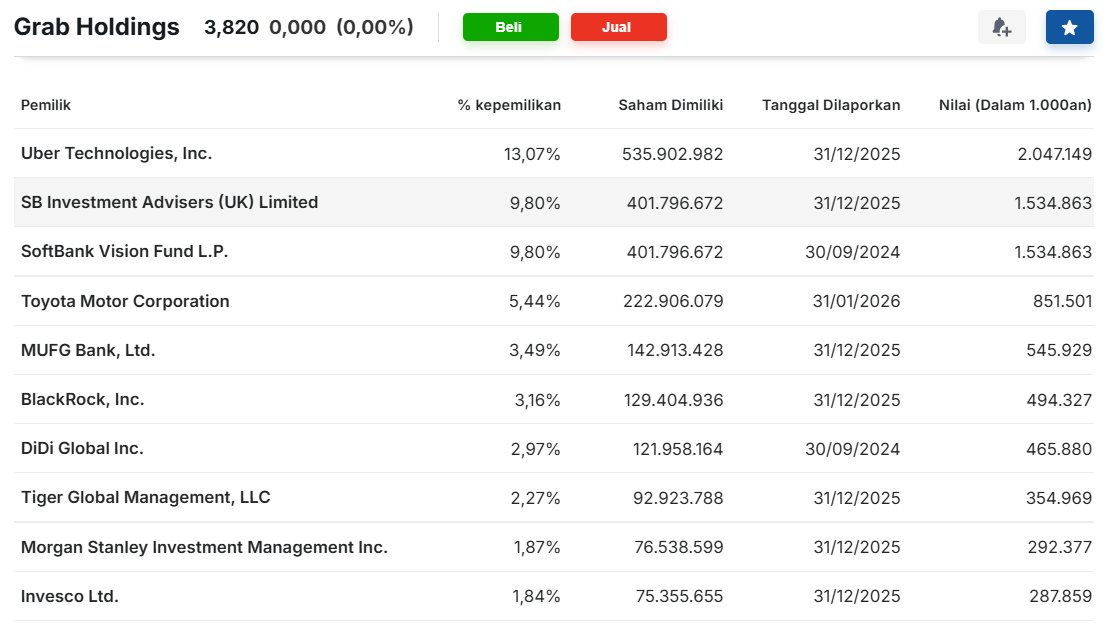Toggle the watchlist star button
The height and width of the screenshot is (629, 1115).
click(1069, 28)
